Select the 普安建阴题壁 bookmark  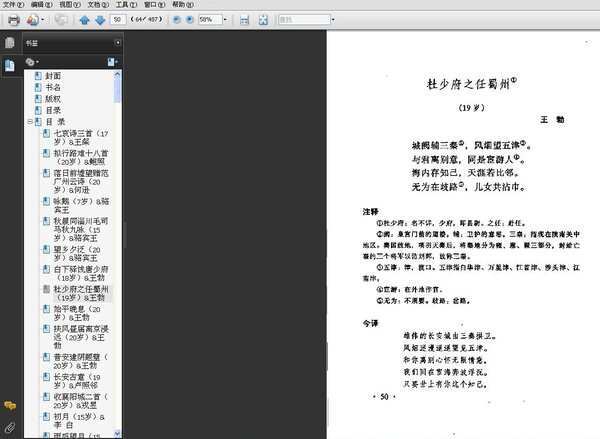81,361
